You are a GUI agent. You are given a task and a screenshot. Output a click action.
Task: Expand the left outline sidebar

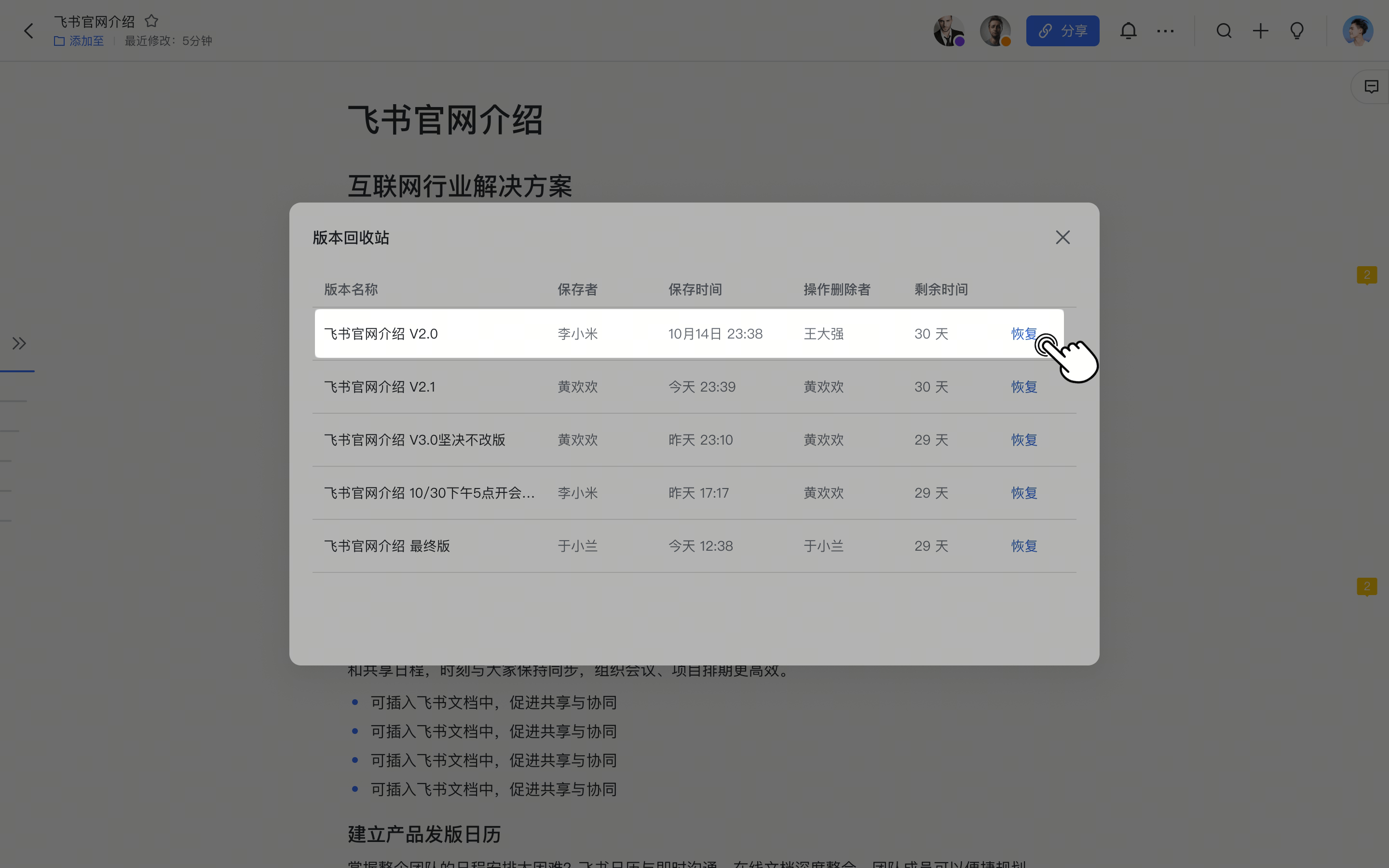point(19,343)
